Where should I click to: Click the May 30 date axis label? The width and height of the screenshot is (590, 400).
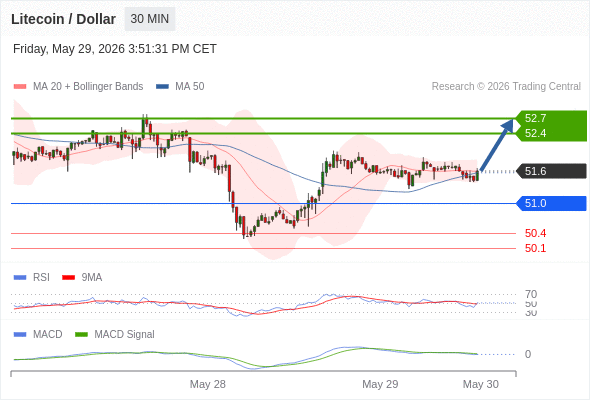point(481,384)
